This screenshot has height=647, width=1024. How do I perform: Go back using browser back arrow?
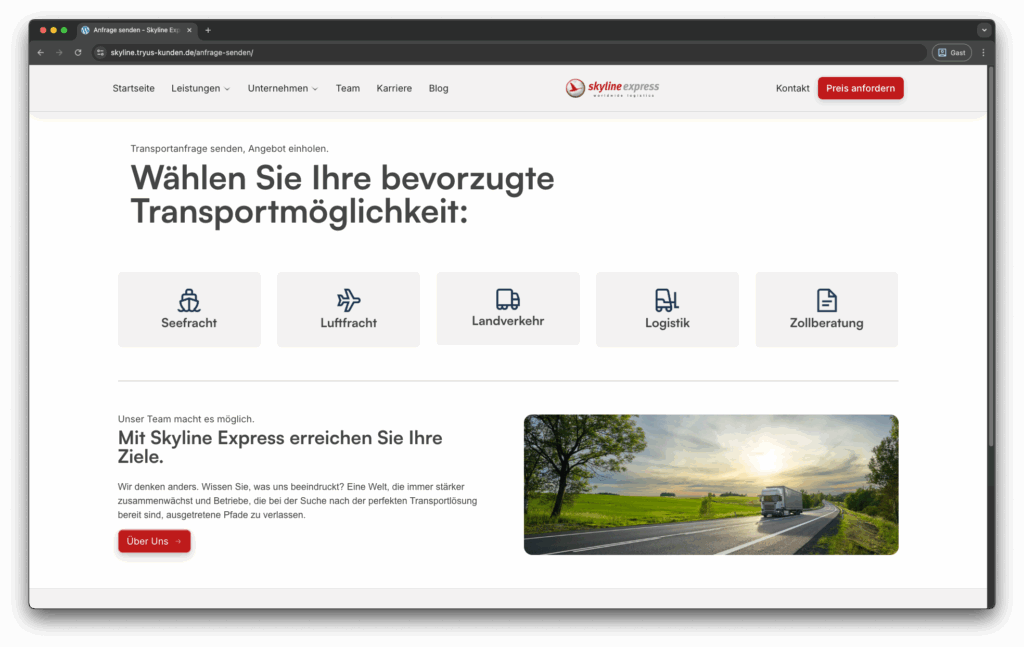[41, 52]
